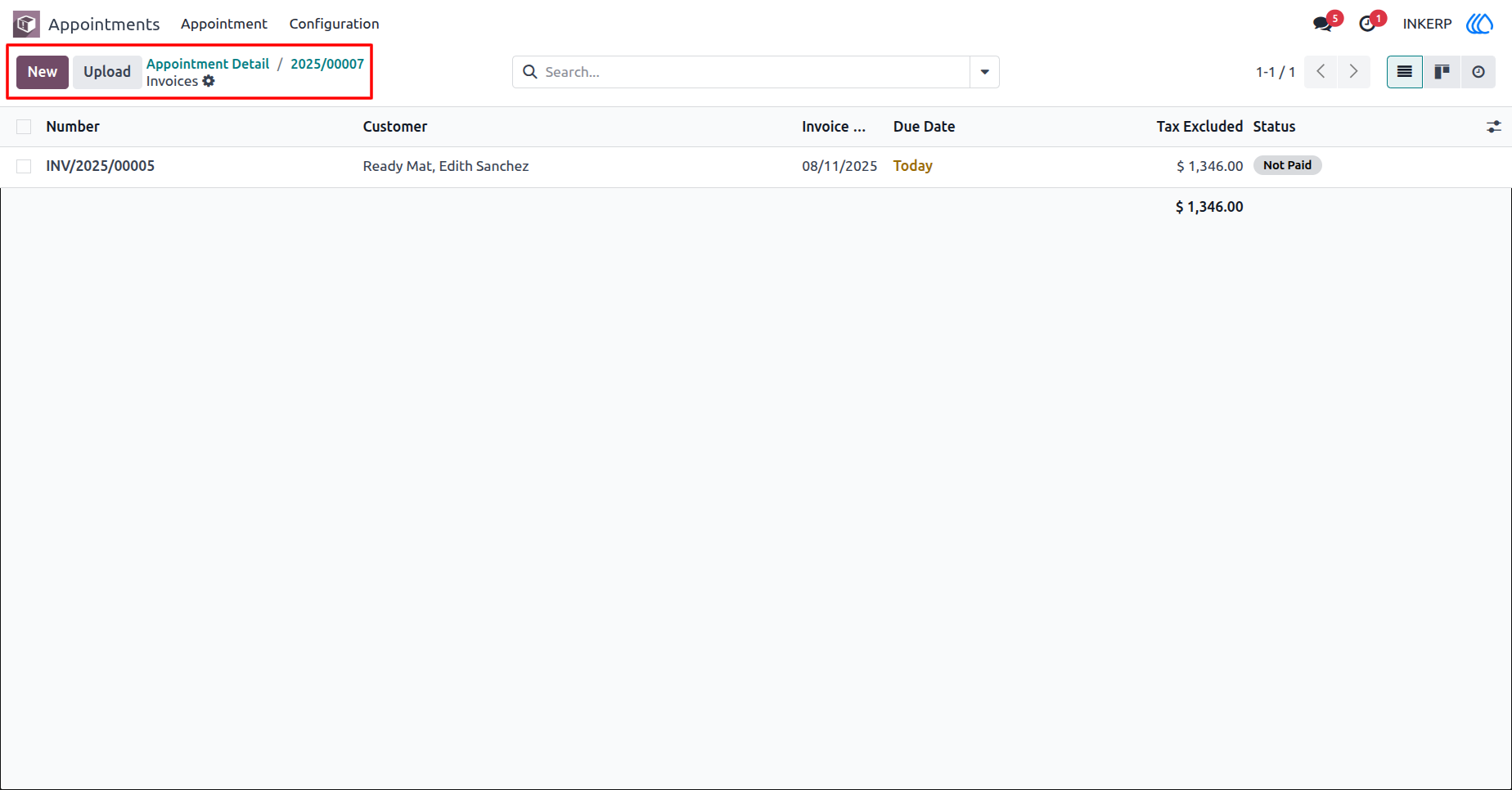Switch to kanban view

pos(1442,72)
